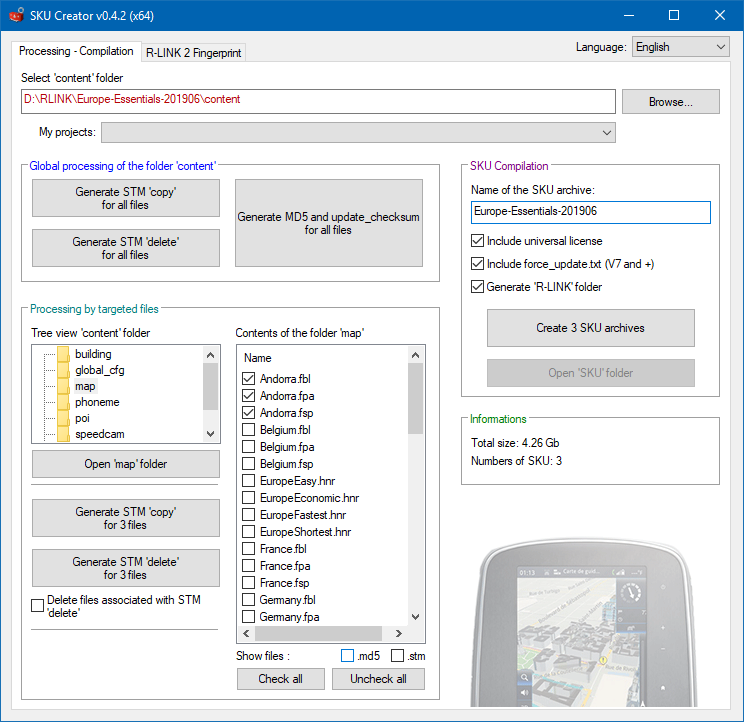This screenshot has height=722, width=744.
Task: Click the Uncheck all button
Action: click(x=378, y=679)
